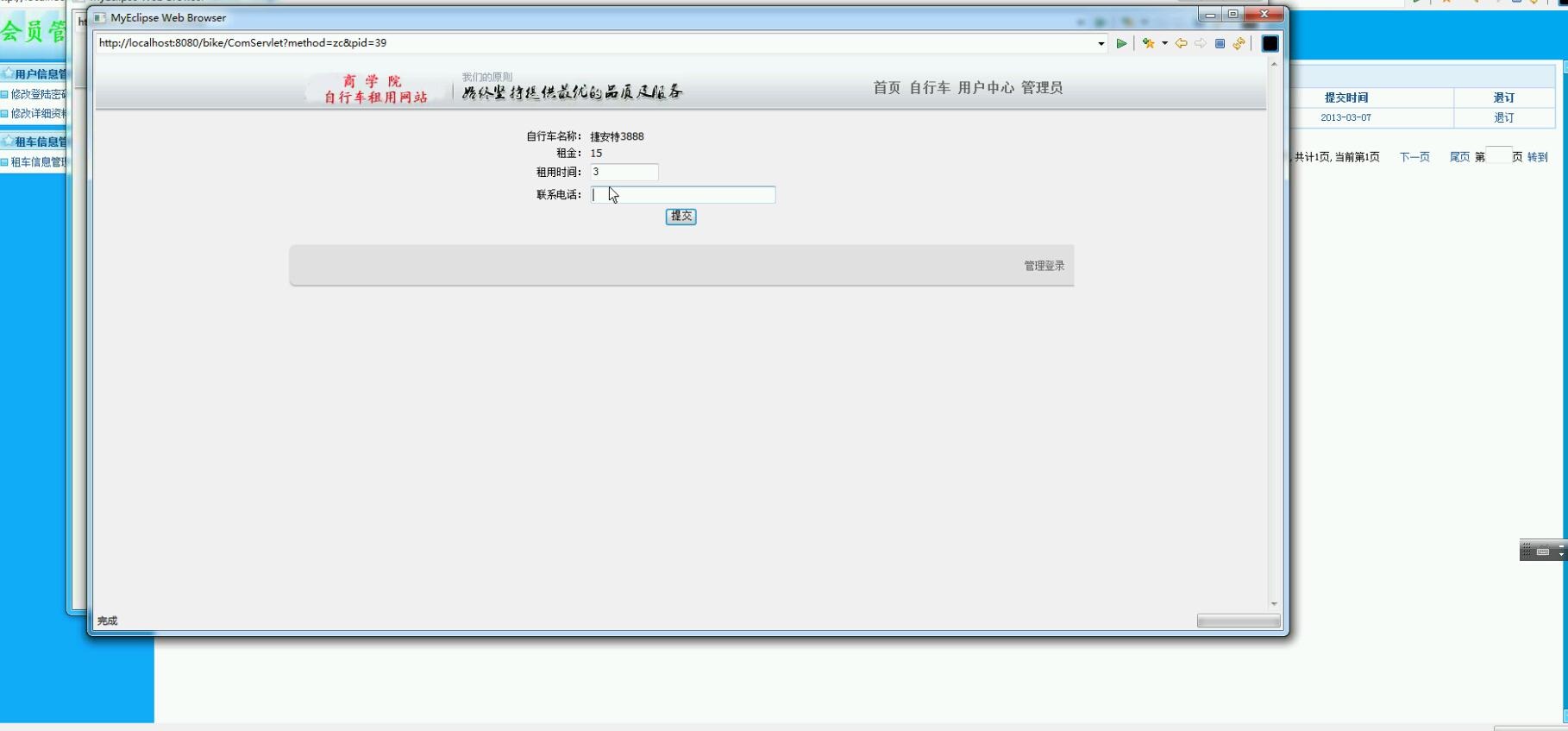
Task: Open the 自行车 nav menu item
Action: 930,87
